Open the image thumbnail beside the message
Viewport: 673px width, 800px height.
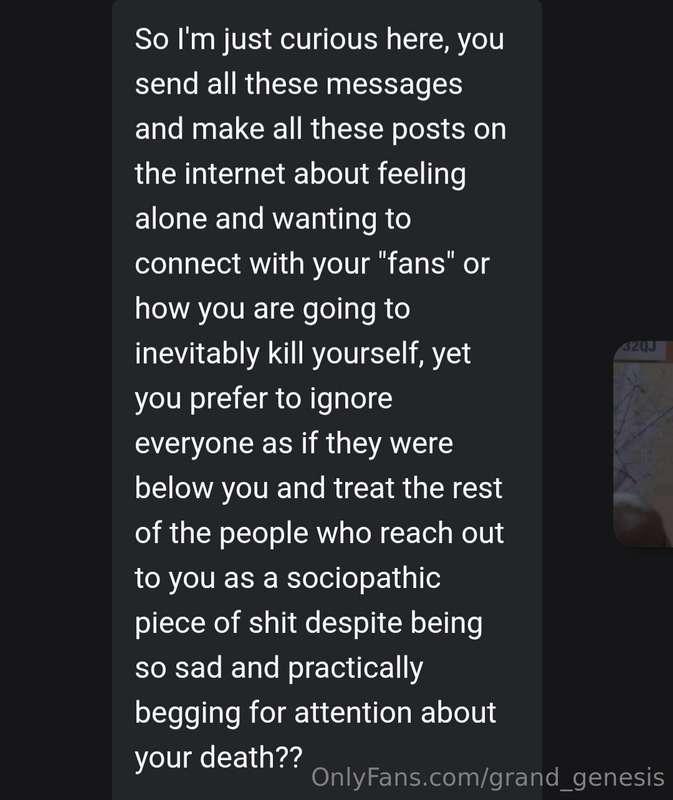643,444
